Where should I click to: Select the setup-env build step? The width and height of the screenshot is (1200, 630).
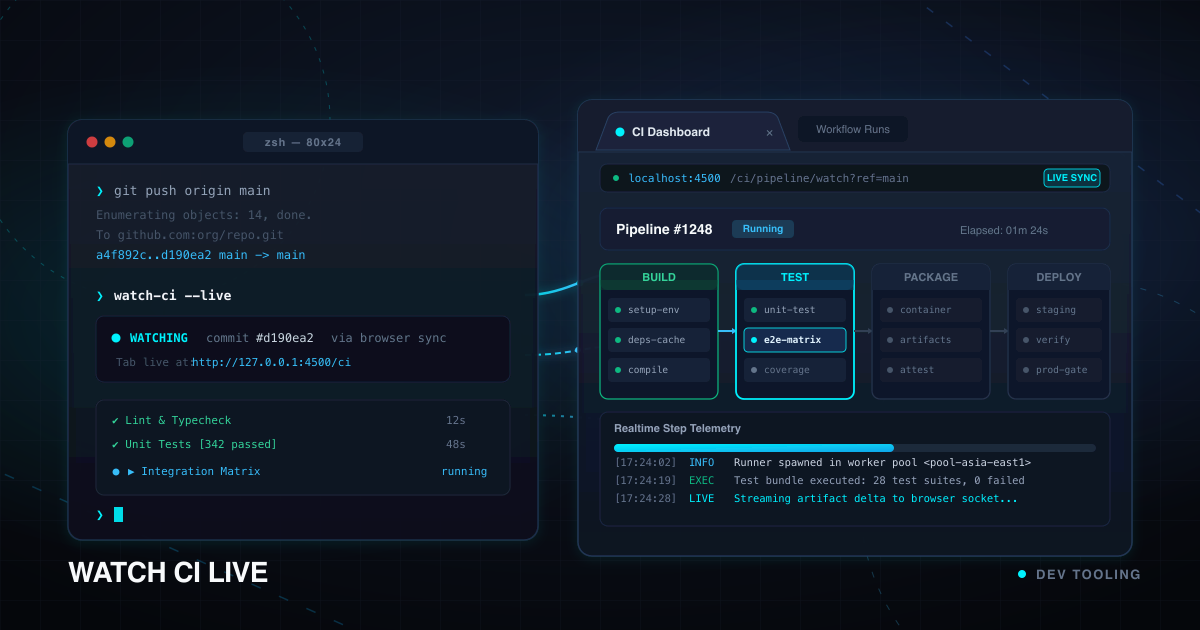(x=659, y=310)
